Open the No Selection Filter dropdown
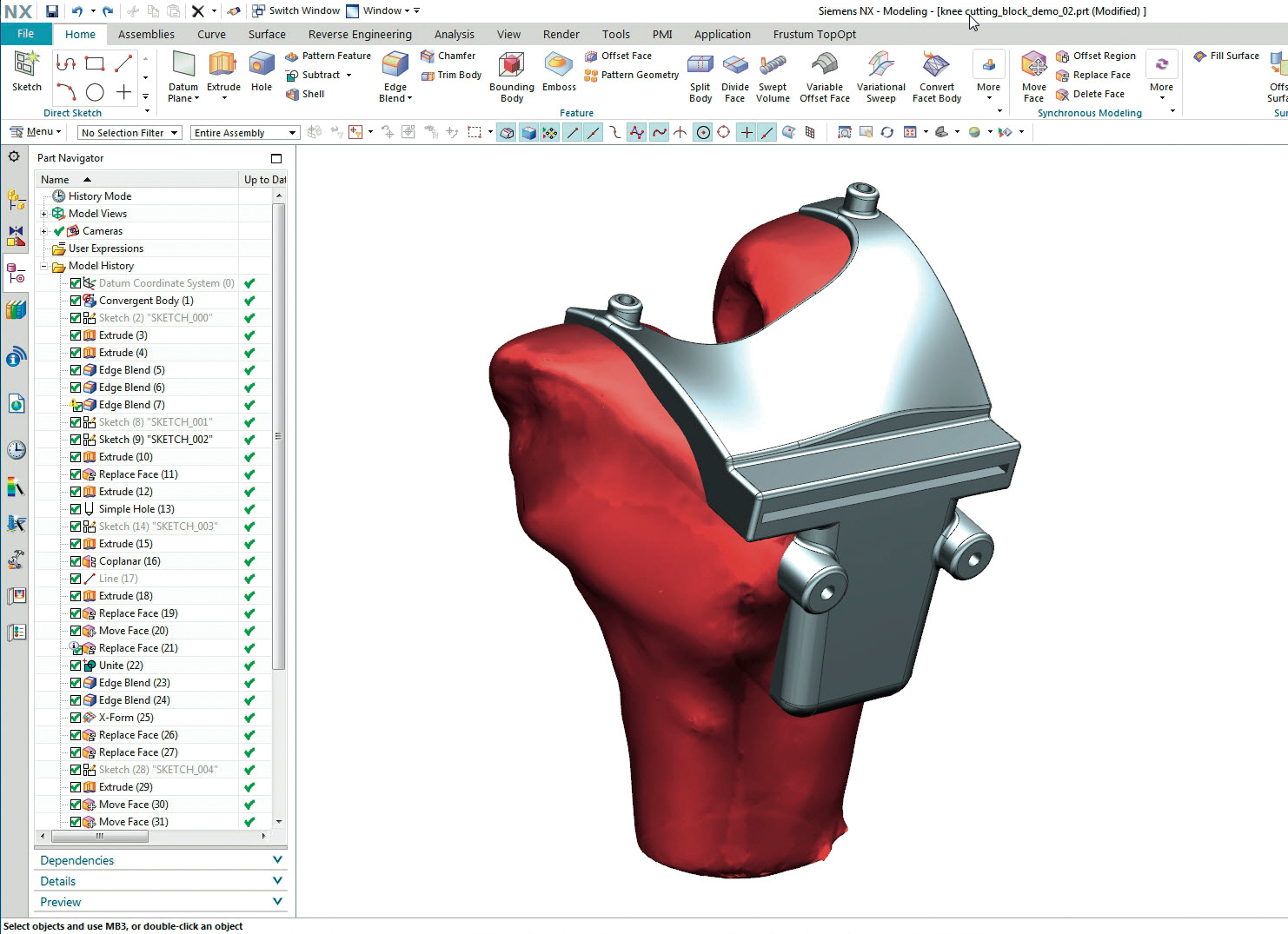 click(129, 133)
